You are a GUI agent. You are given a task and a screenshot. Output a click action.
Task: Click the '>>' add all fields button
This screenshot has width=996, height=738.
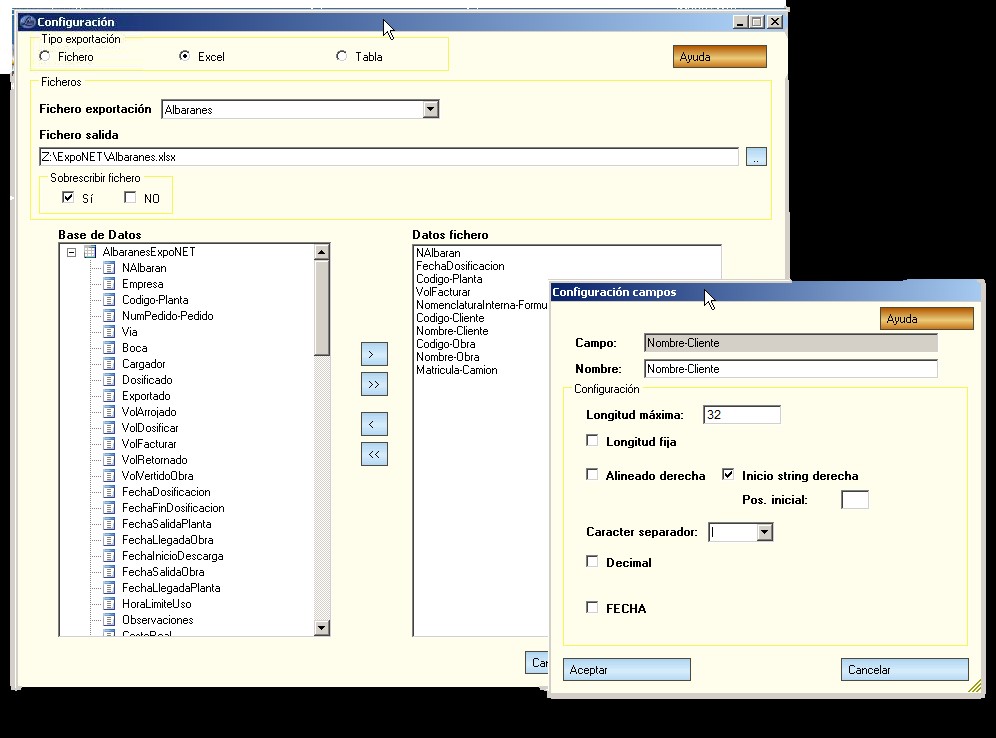pos(374,384)
